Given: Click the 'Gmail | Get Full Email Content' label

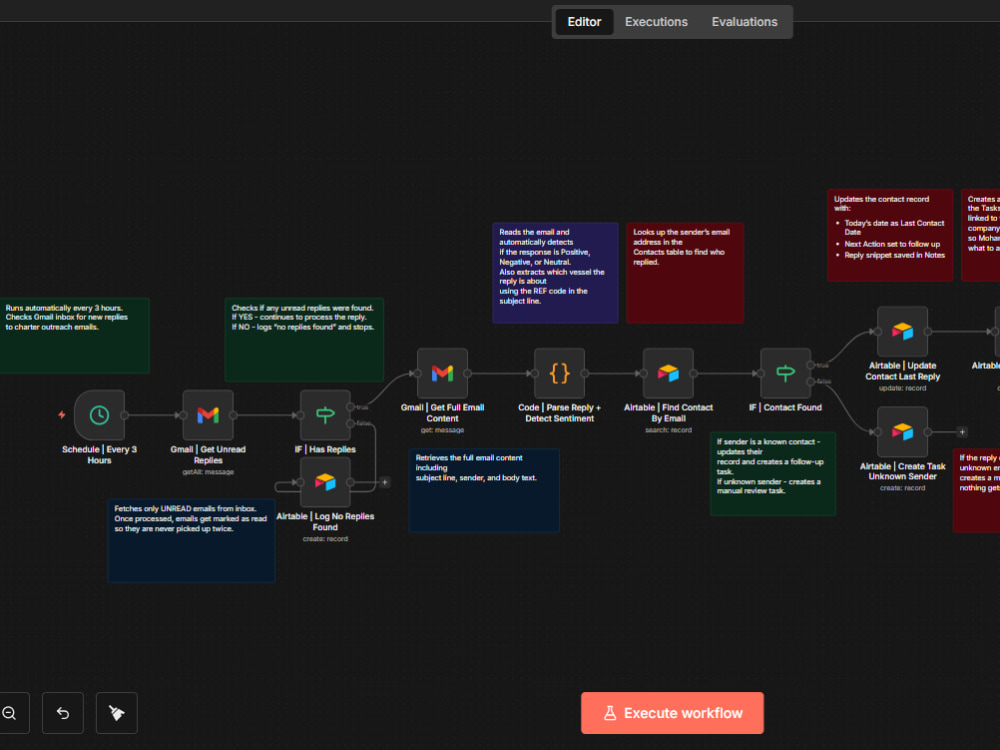Looking at the screenshot, I should pos(443,413).
